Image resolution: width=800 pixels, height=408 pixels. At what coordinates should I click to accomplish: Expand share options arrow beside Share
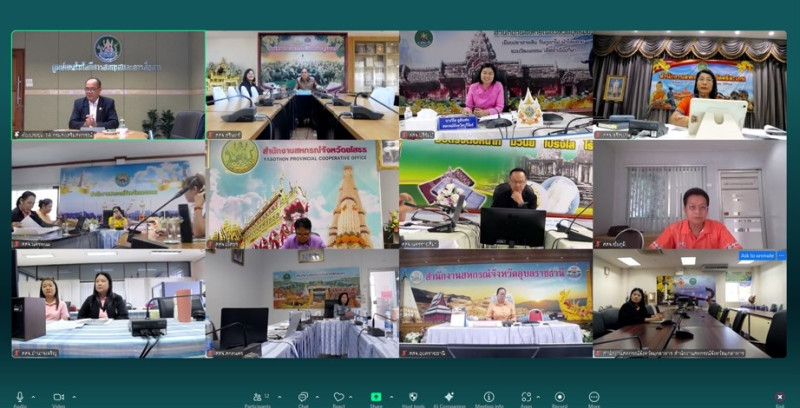(391, 396)
